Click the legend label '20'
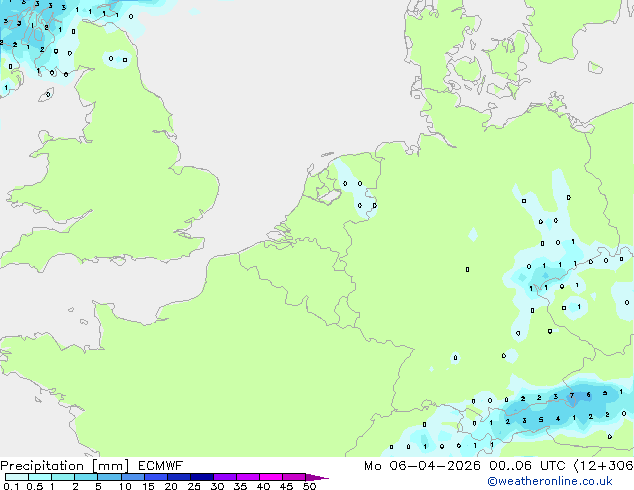 click(171, 486)
